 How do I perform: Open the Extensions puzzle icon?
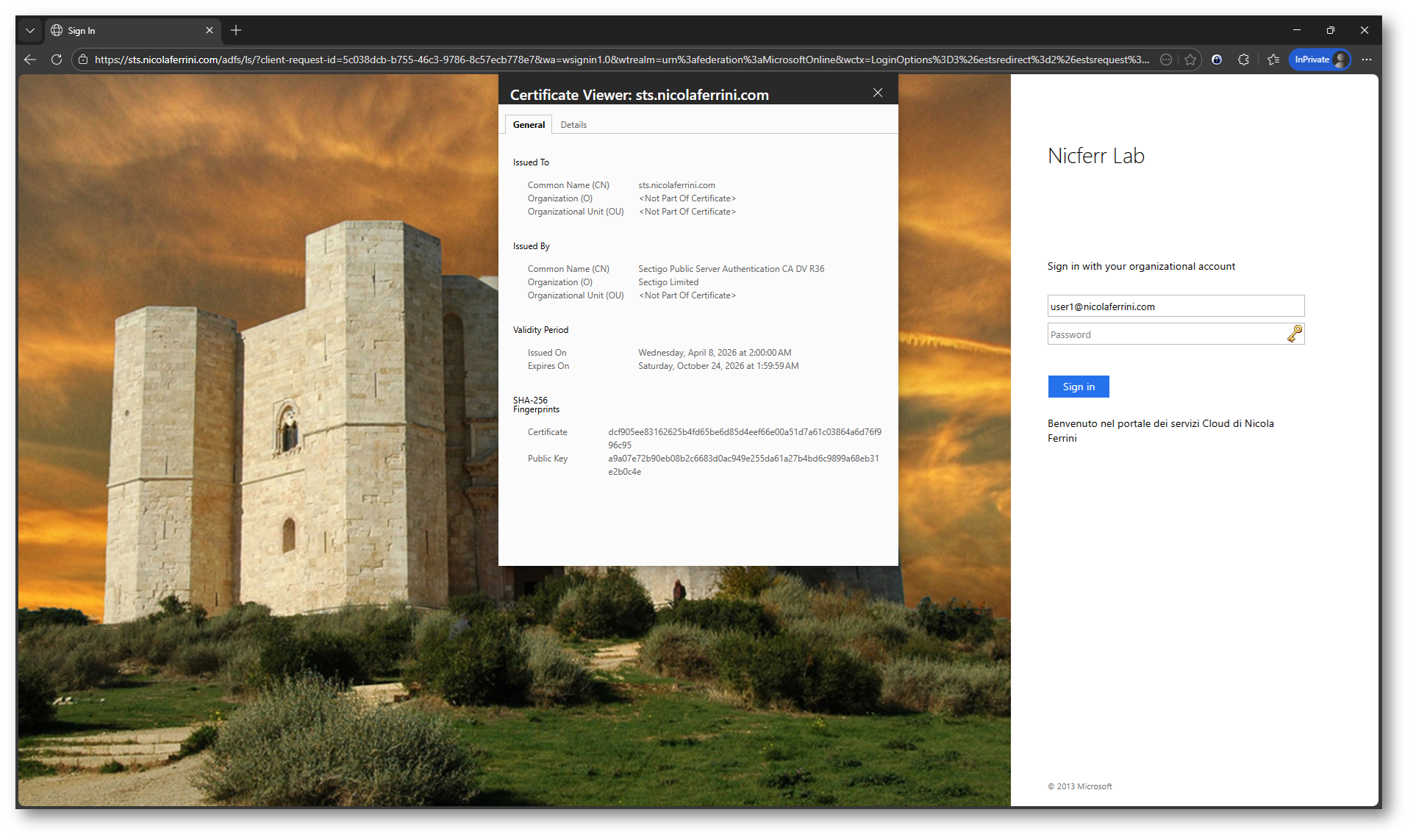(x=1243, y=60)
